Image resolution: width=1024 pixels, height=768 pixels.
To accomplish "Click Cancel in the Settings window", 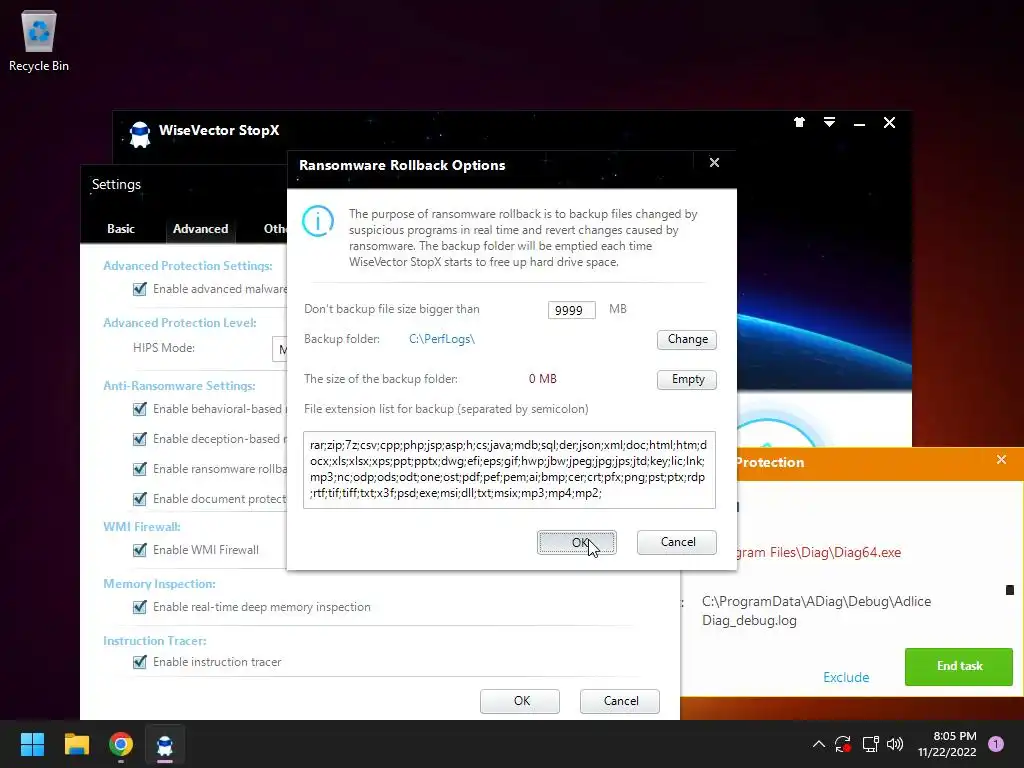I will tap(620, 701).
